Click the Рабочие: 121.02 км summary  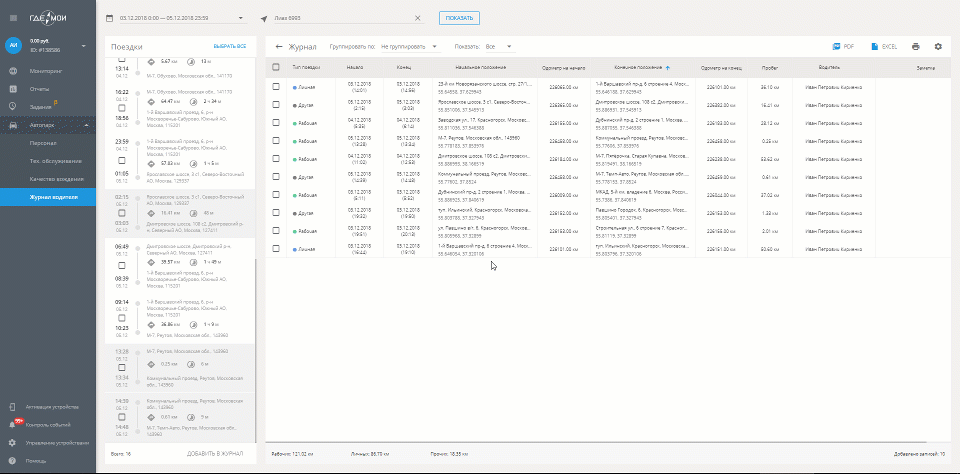pos(292,454)
